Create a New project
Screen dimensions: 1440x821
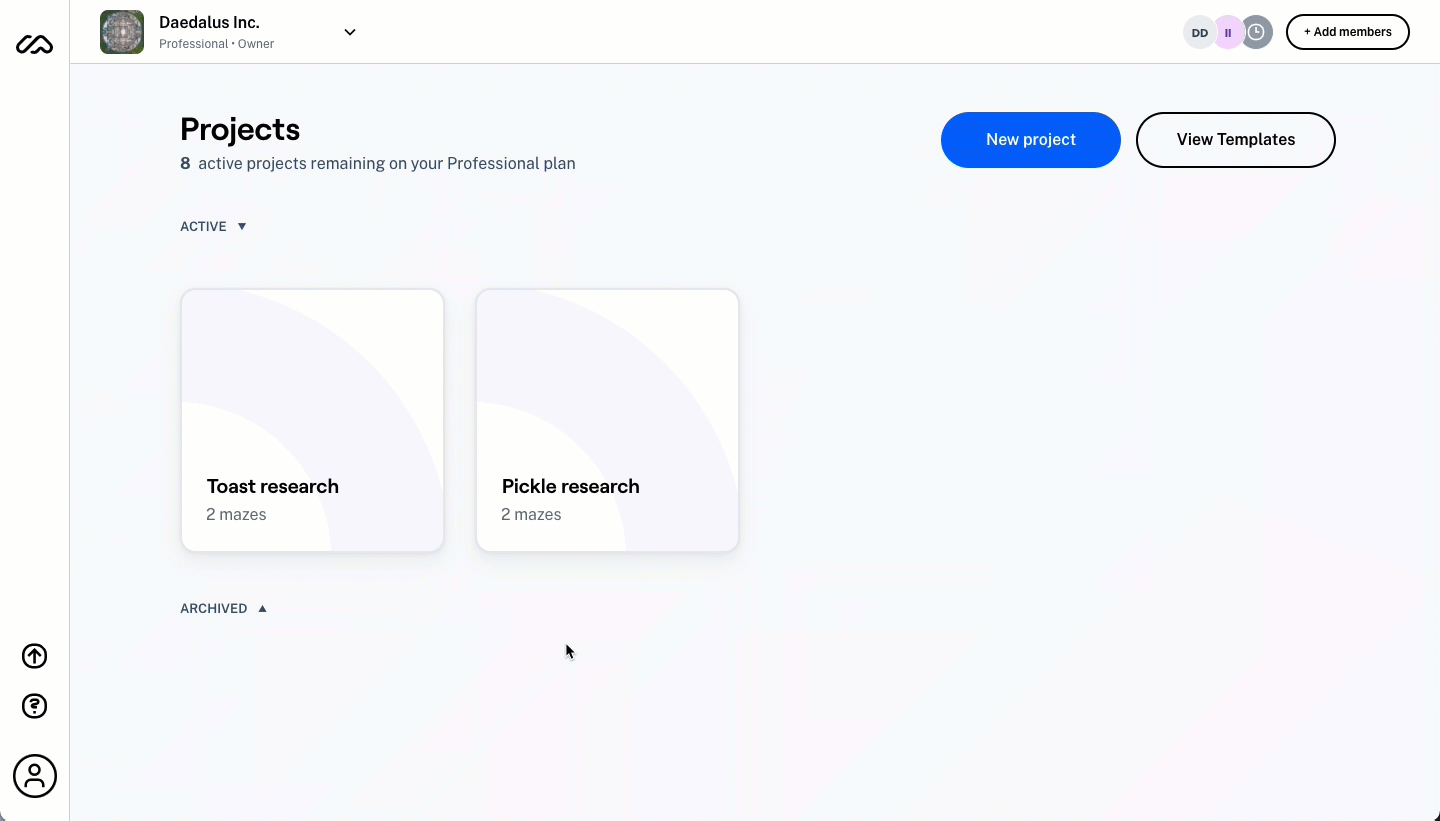click(1031, 140)
